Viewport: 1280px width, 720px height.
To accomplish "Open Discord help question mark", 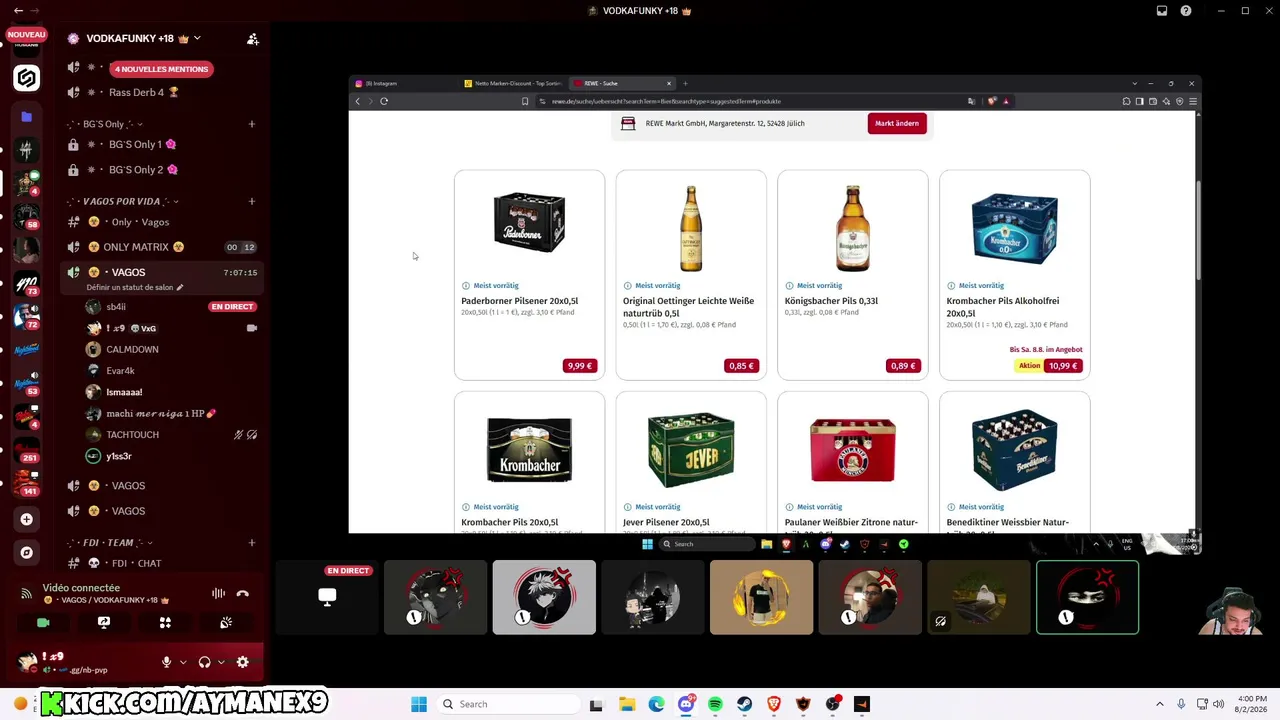I will (1186, 11).
